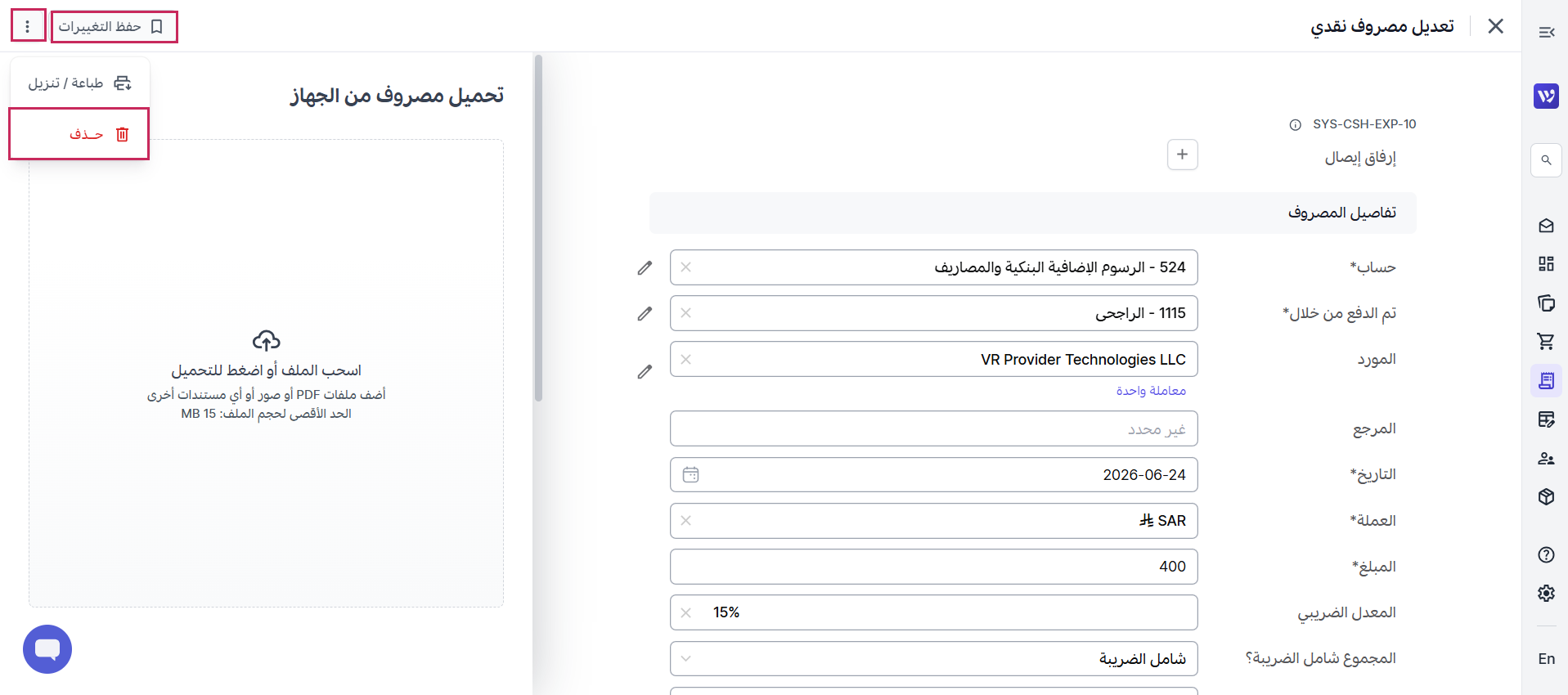Open the SAR currency dropdown
This screenshot has width=1568, height=695.
933,521
